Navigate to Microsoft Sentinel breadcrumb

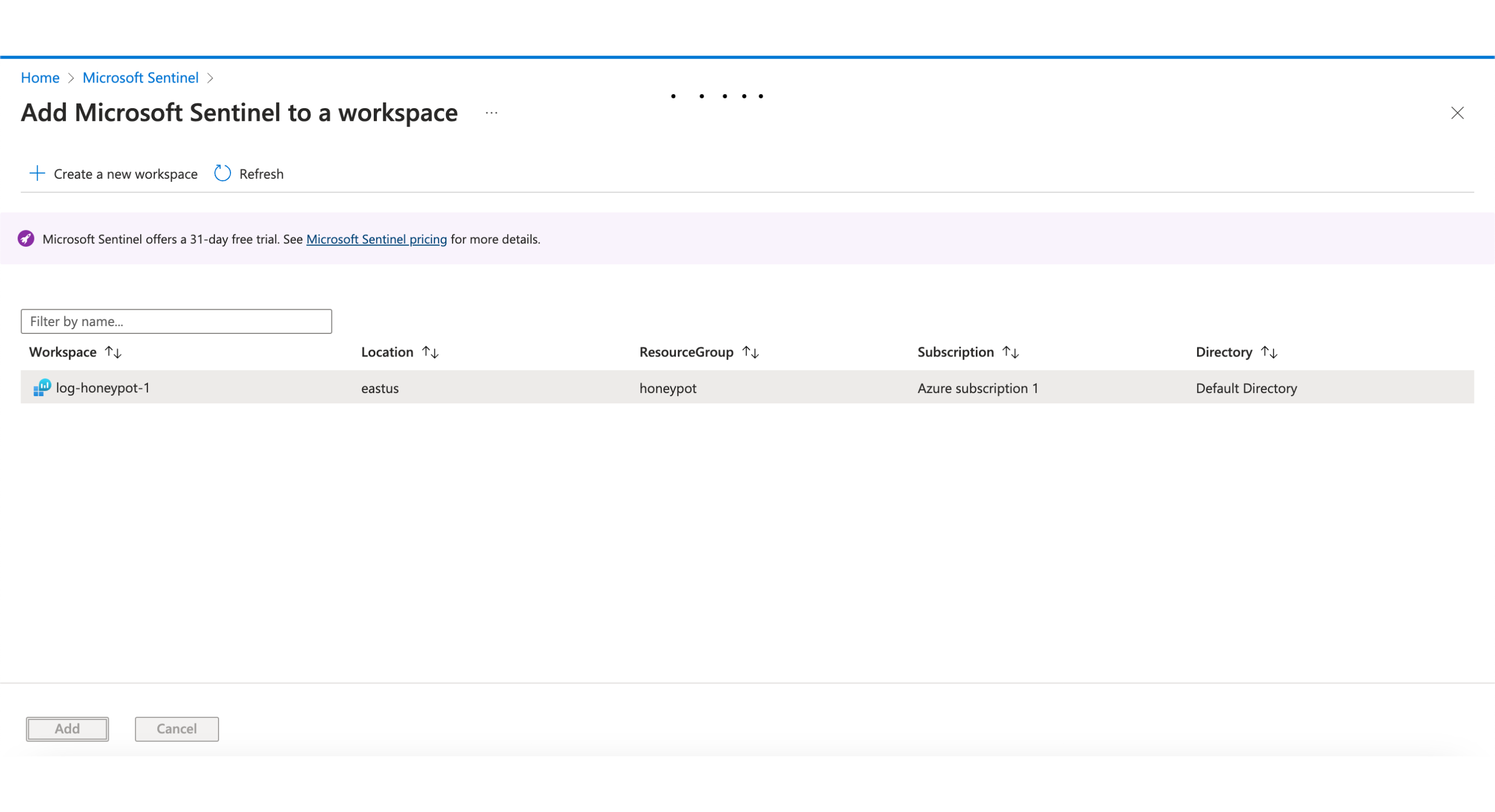[x=141, y=78]
